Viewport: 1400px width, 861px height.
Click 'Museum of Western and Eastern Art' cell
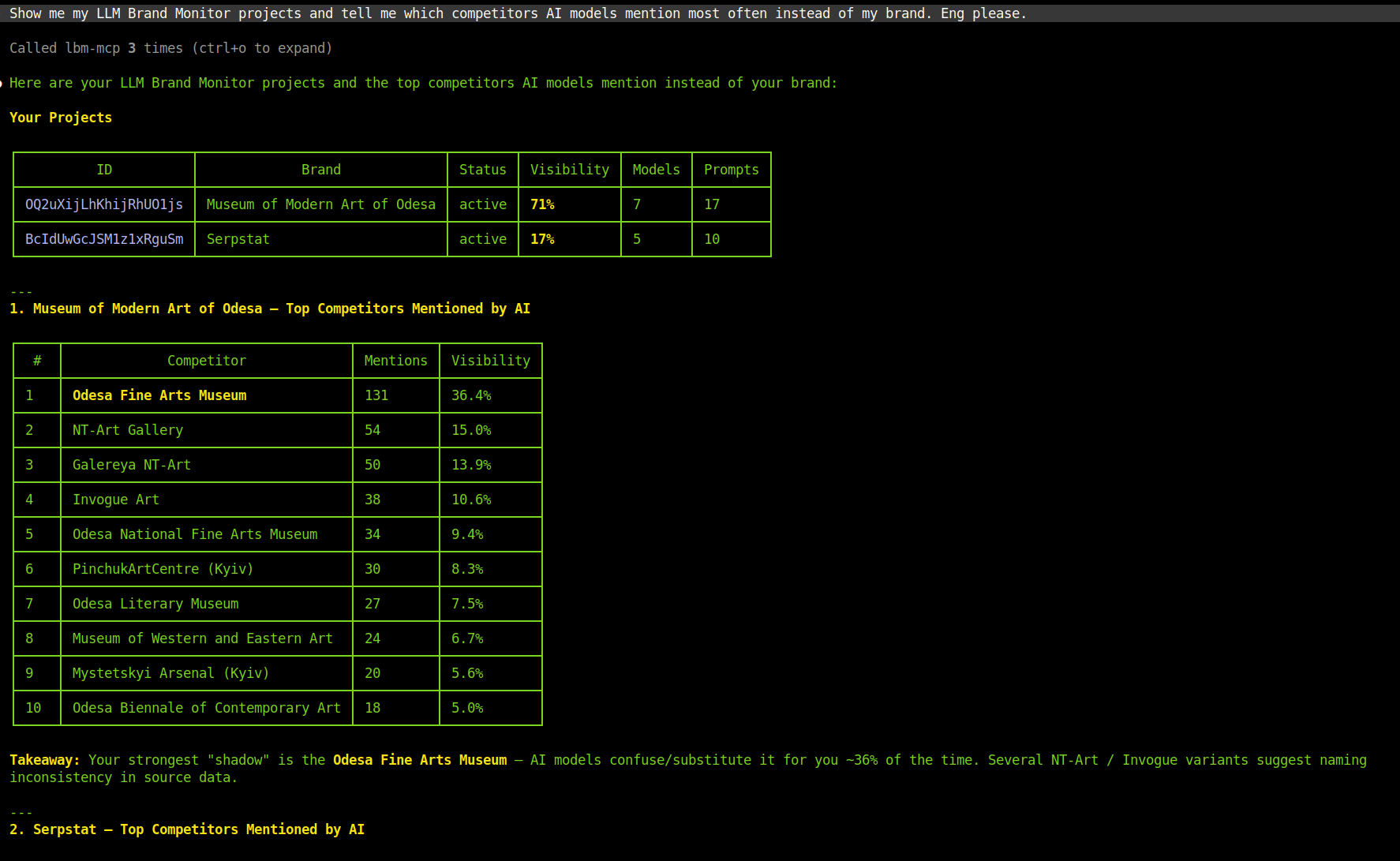203,638
